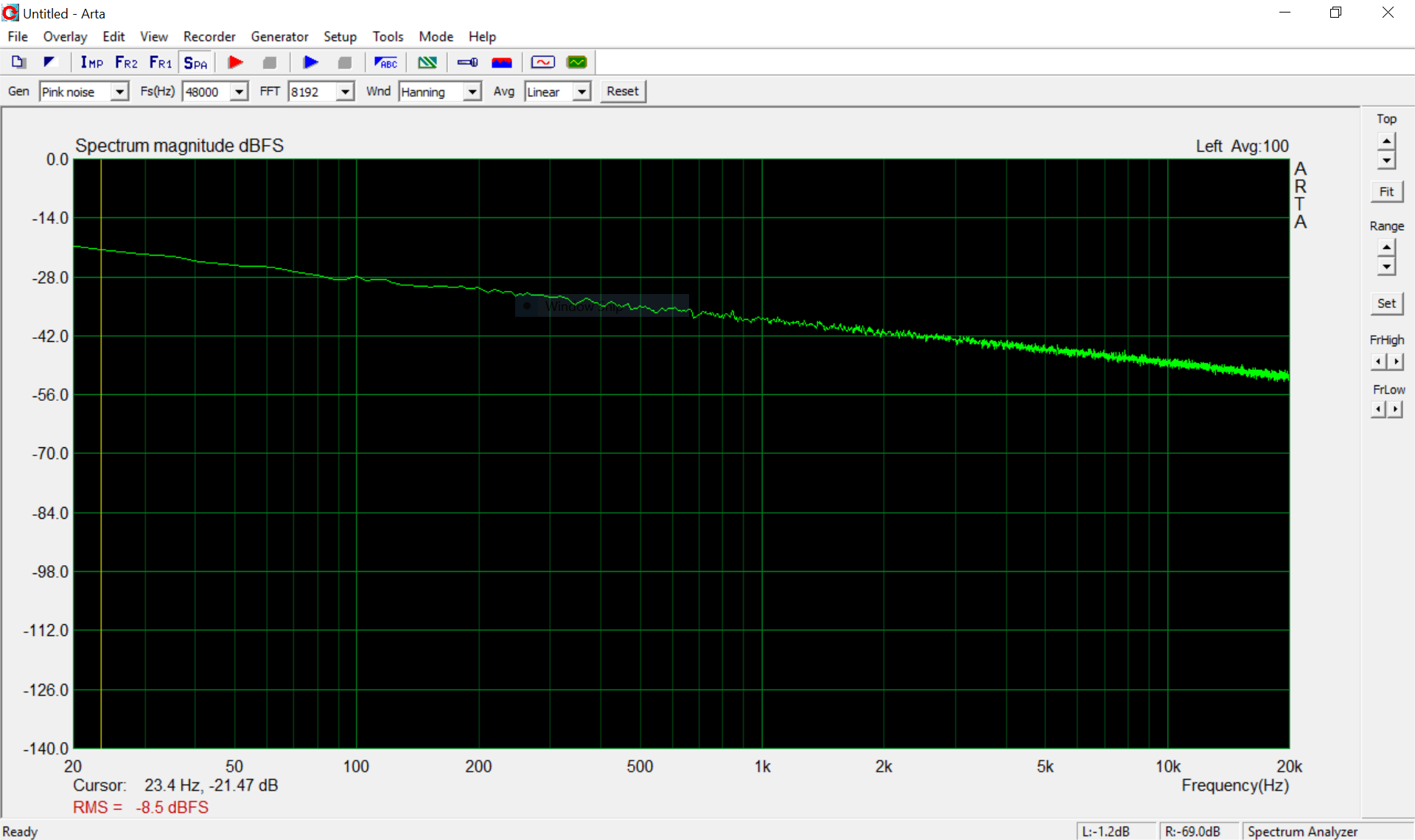The width and height of the screenshot is (1415, 840).
Task: Click the FrHigh right arrow
Action: [x=1396, y=361]
